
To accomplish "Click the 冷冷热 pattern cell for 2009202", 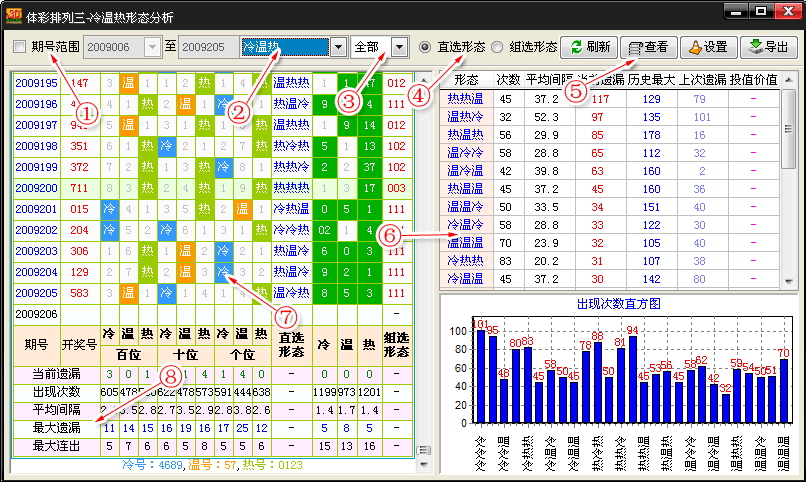I will [x=291, y=230].
